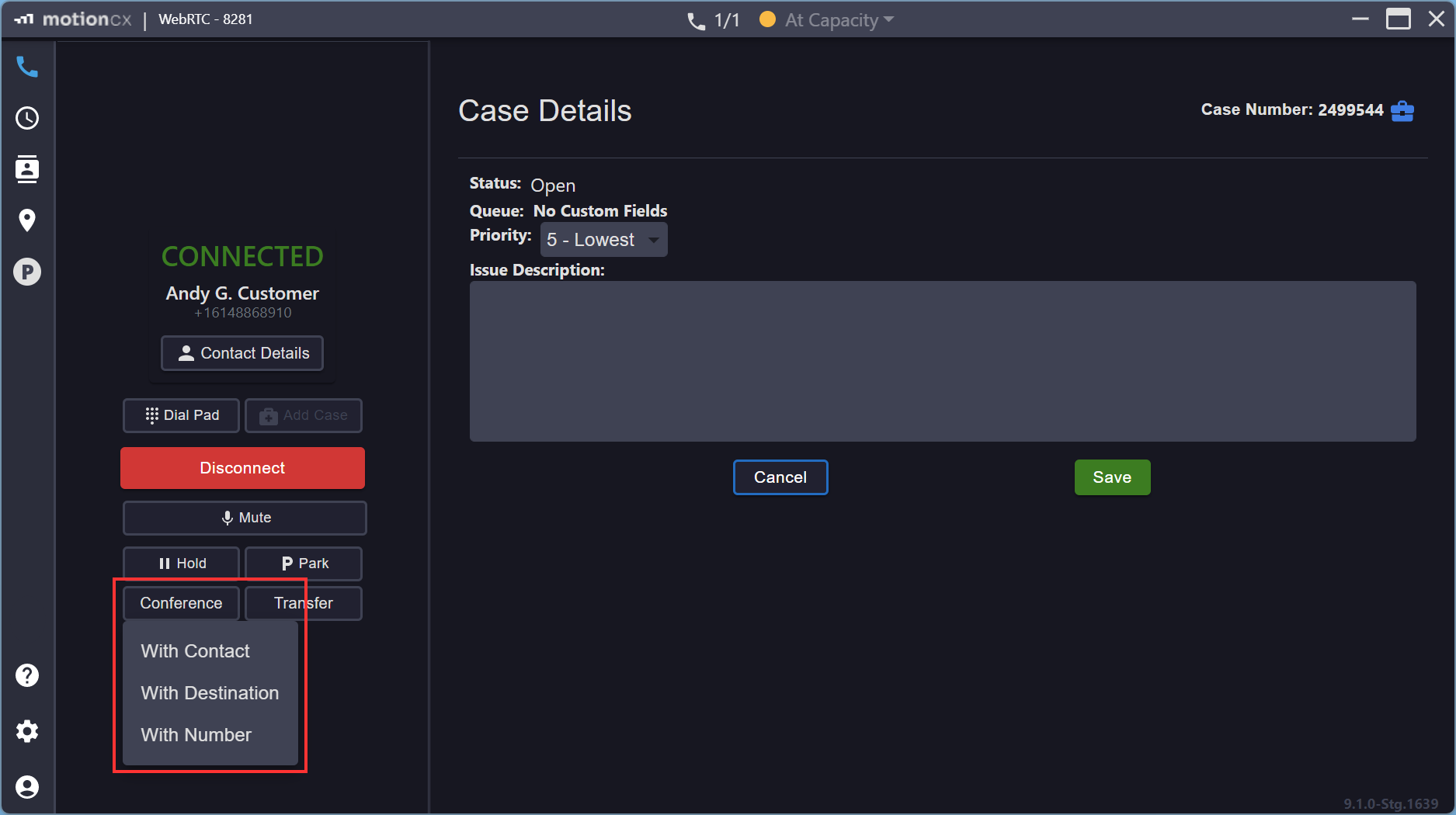Viewport: 1456px width, 815px height.
Task: Maximize the motioncx window
Action: (x=1398, y=19)
